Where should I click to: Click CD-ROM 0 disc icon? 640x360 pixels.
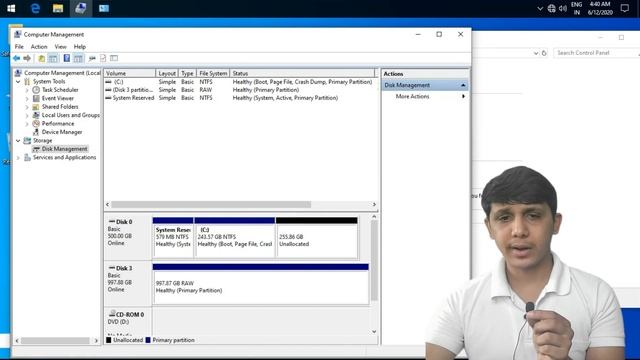(112, 313)
